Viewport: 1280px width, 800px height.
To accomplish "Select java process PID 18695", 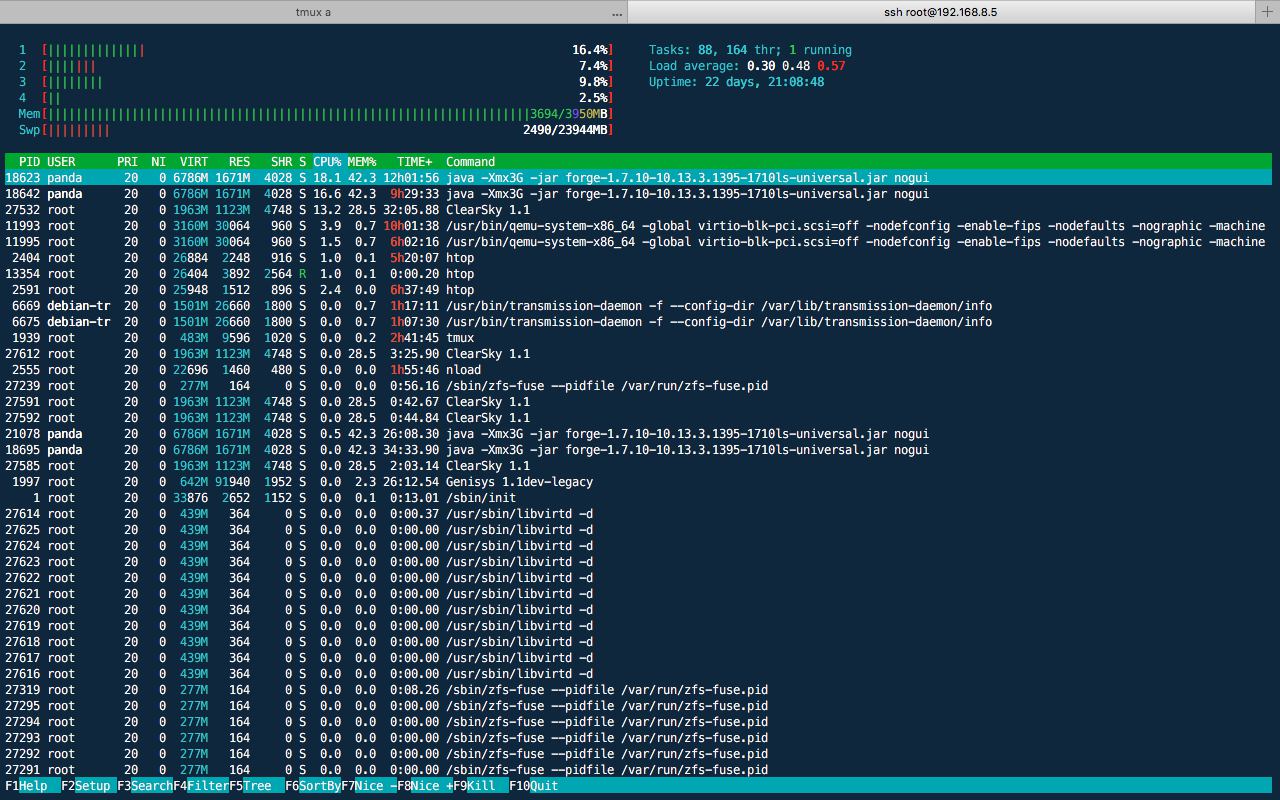I will pyautogui.click(x=638, y=450).
